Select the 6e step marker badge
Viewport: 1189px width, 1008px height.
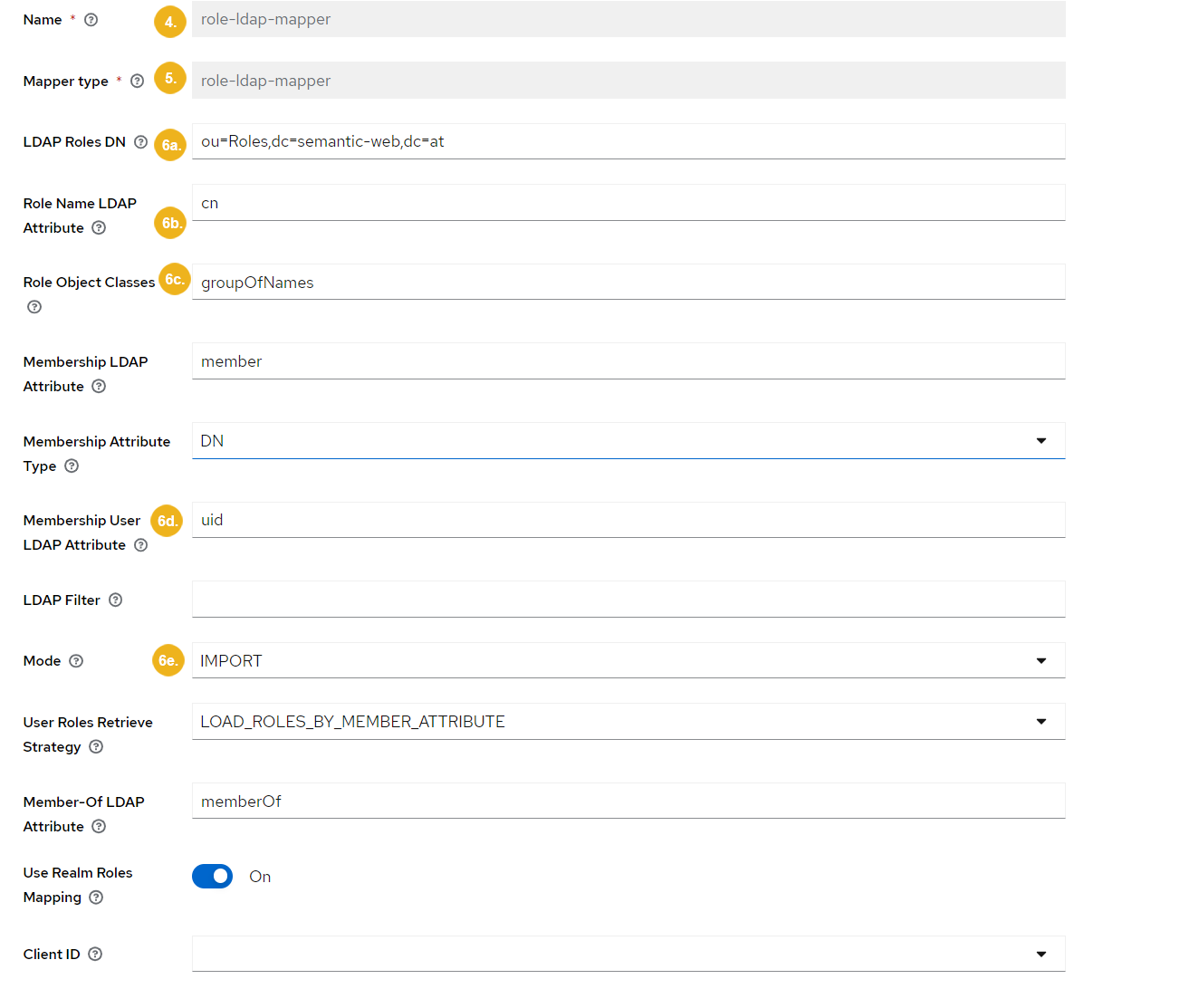tap(168, 660)
